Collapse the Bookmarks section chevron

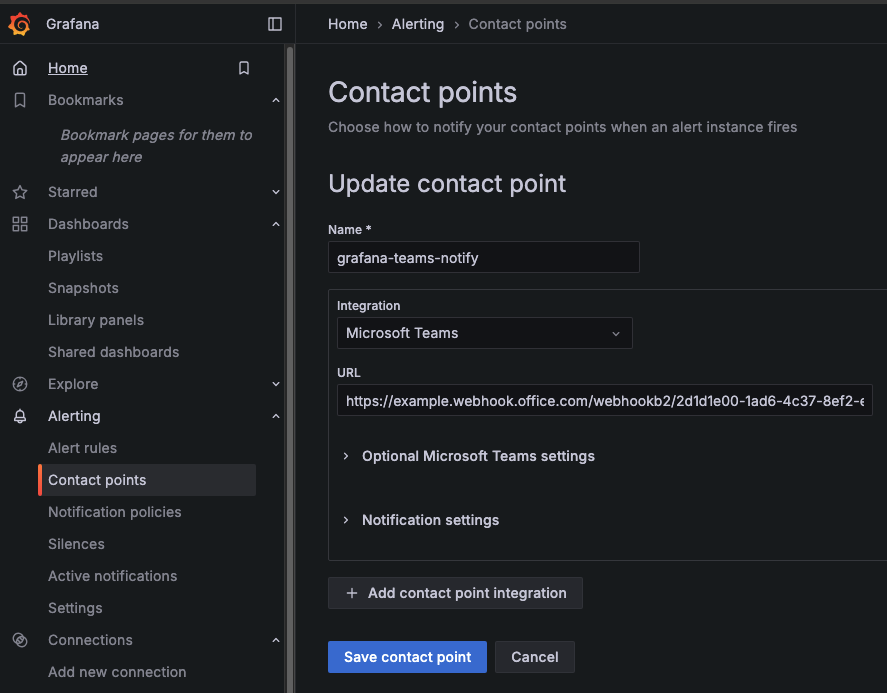click(x=276, y=100)
